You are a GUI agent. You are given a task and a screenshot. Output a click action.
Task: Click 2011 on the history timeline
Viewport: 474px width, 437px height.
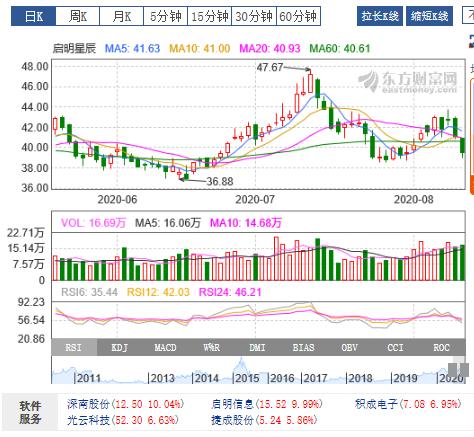click(88, 378)
